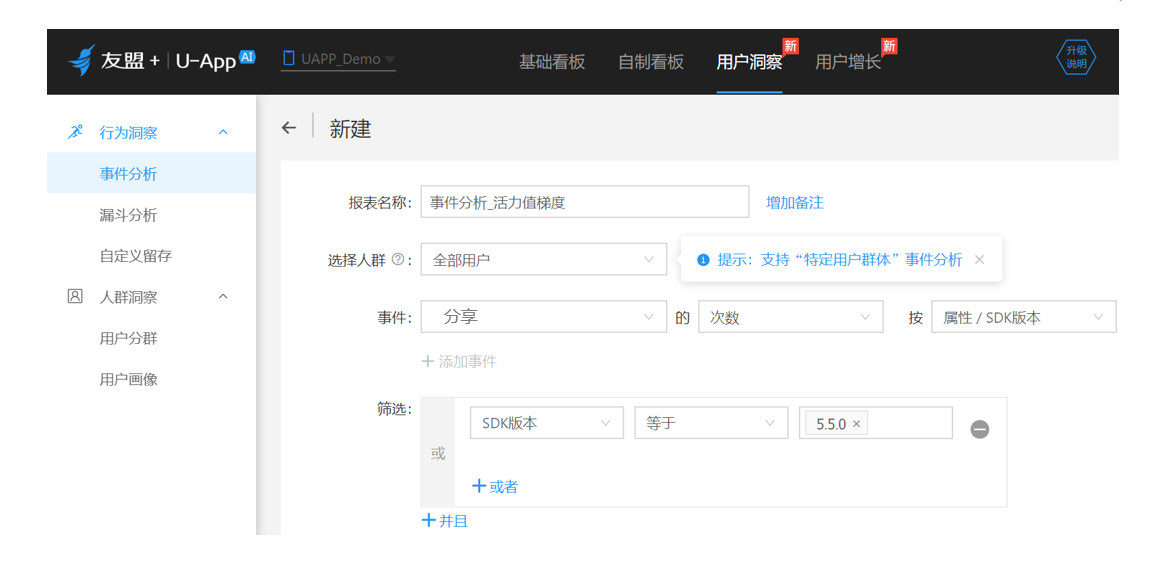Switch to the 基础看板 tab

[x=551, y=61]
